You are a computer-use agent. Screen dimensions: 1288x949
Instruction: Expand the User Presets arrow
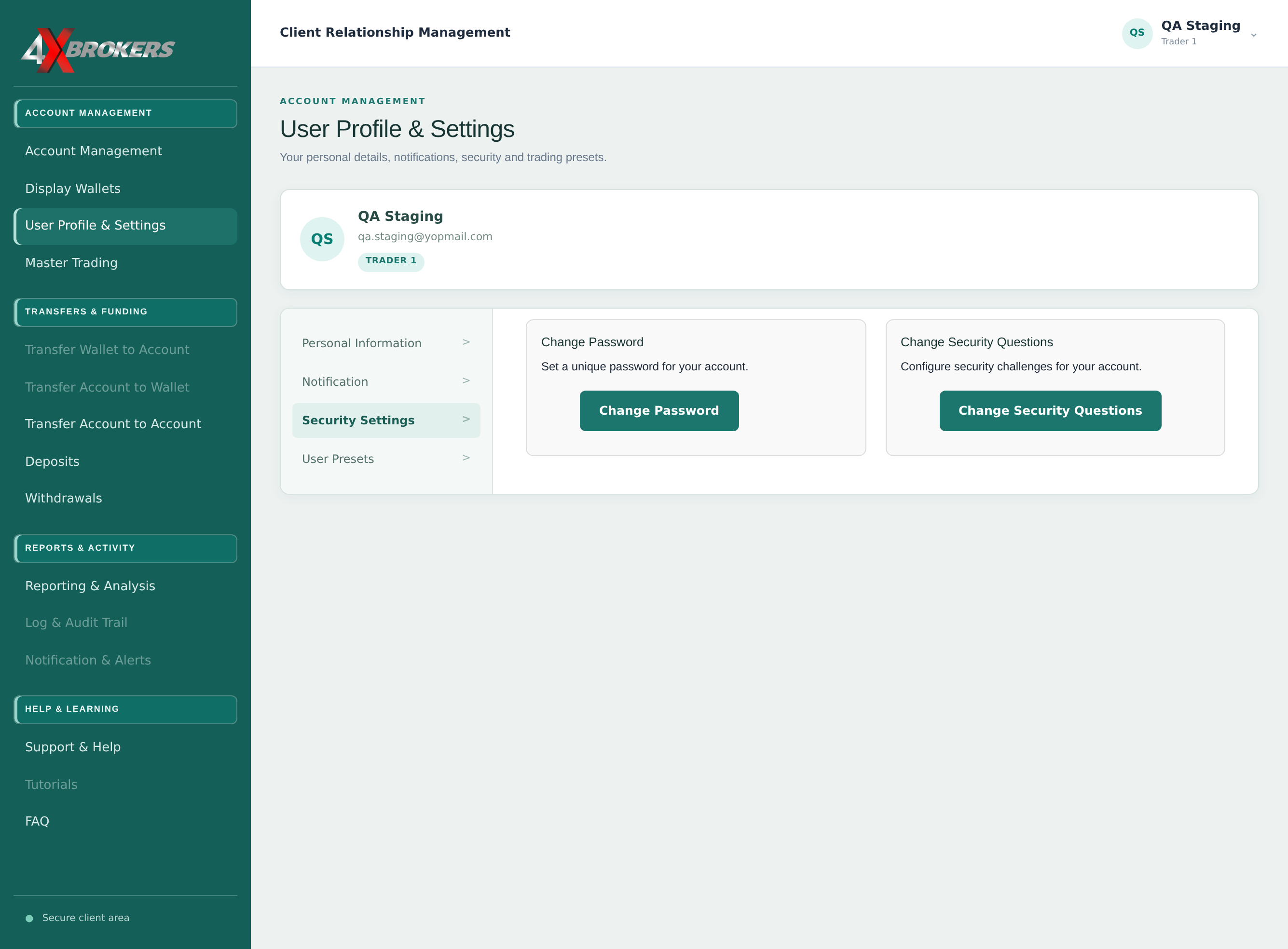466,458
